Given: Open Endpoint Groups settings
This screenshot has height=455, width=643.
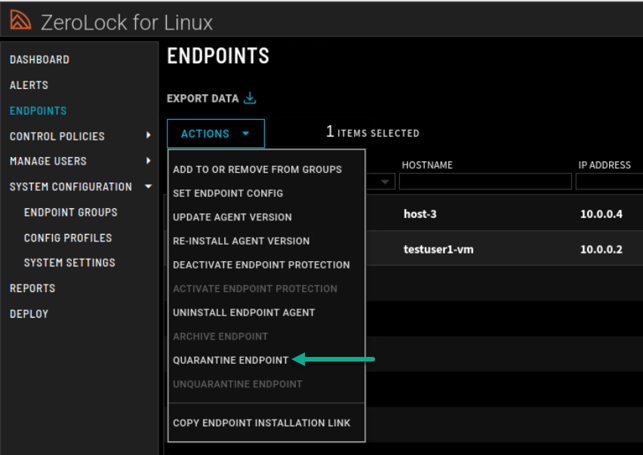Looking at the screenshot, I should (x=71, y=212).
